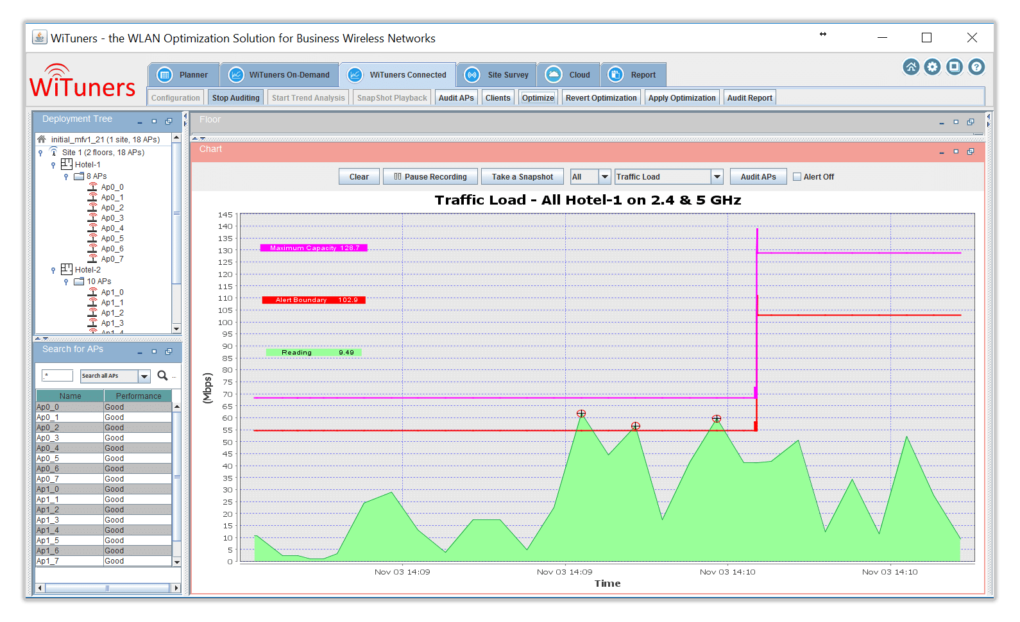Click the first peak marker on chart
1020x622 pixels.
coord(581,414)
